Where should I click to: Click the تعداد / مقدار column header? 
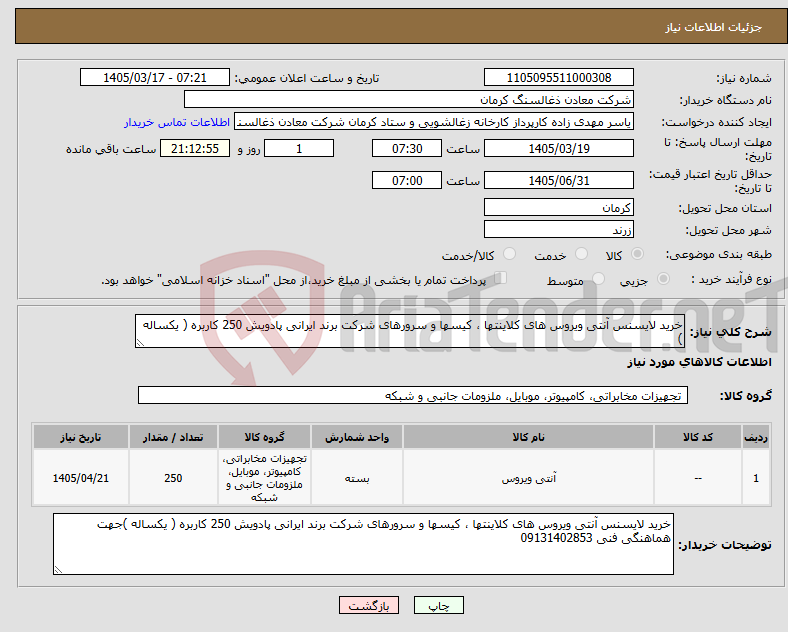click(173, 437)
